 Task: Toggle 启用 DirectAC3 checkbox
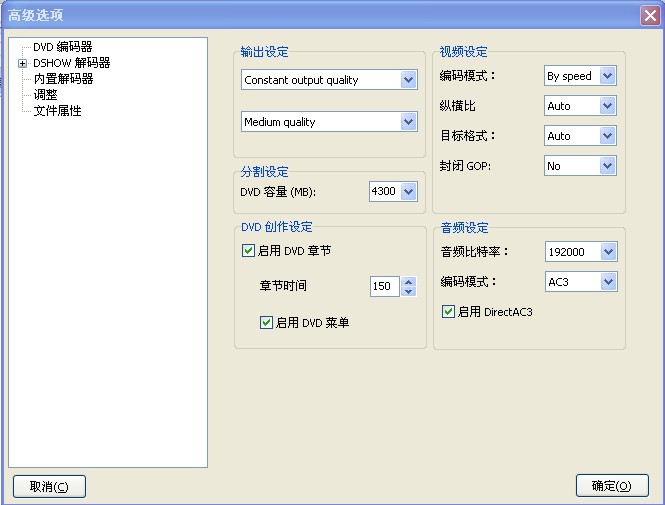point(448,312)
